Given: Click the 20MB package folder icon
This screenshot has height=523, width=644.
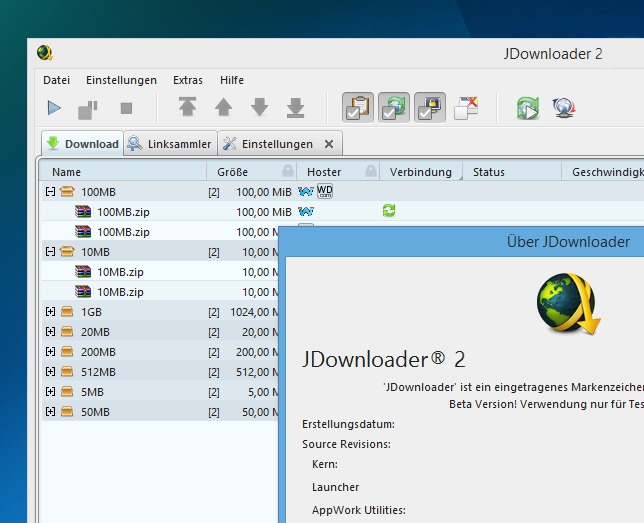Looking at the screenshot, I should click(67, 331).
